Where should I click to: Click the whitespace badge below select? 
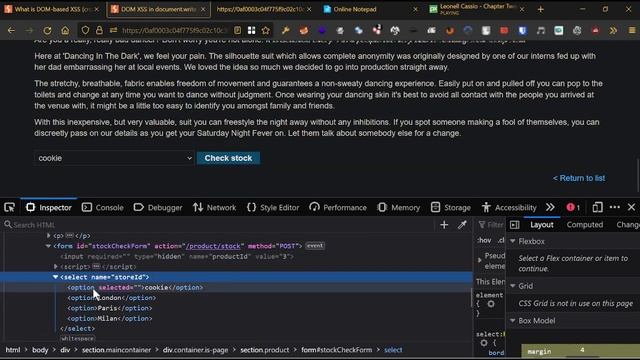pyautogui.click(x=77, y=338)
